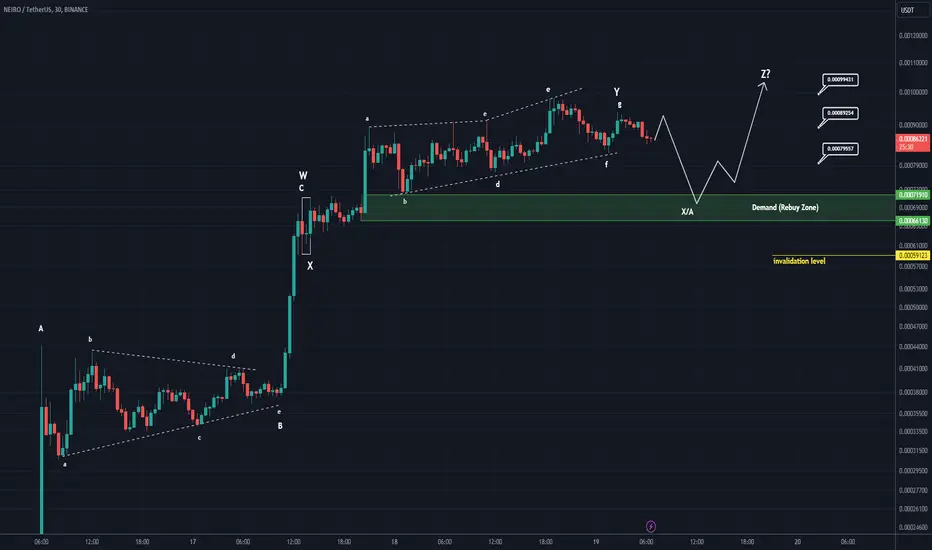Click 0.00031500 on the price scale
Image resolution: width=932 pixels, height=550 pixels.
pyautogui.click(x=912, y=451)
